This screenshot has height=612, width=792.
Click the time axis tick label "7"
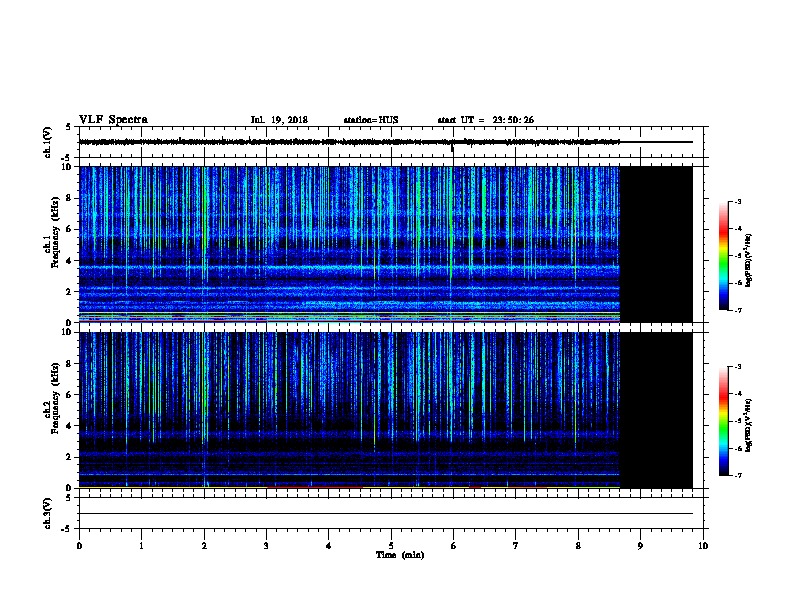(516, 546)
